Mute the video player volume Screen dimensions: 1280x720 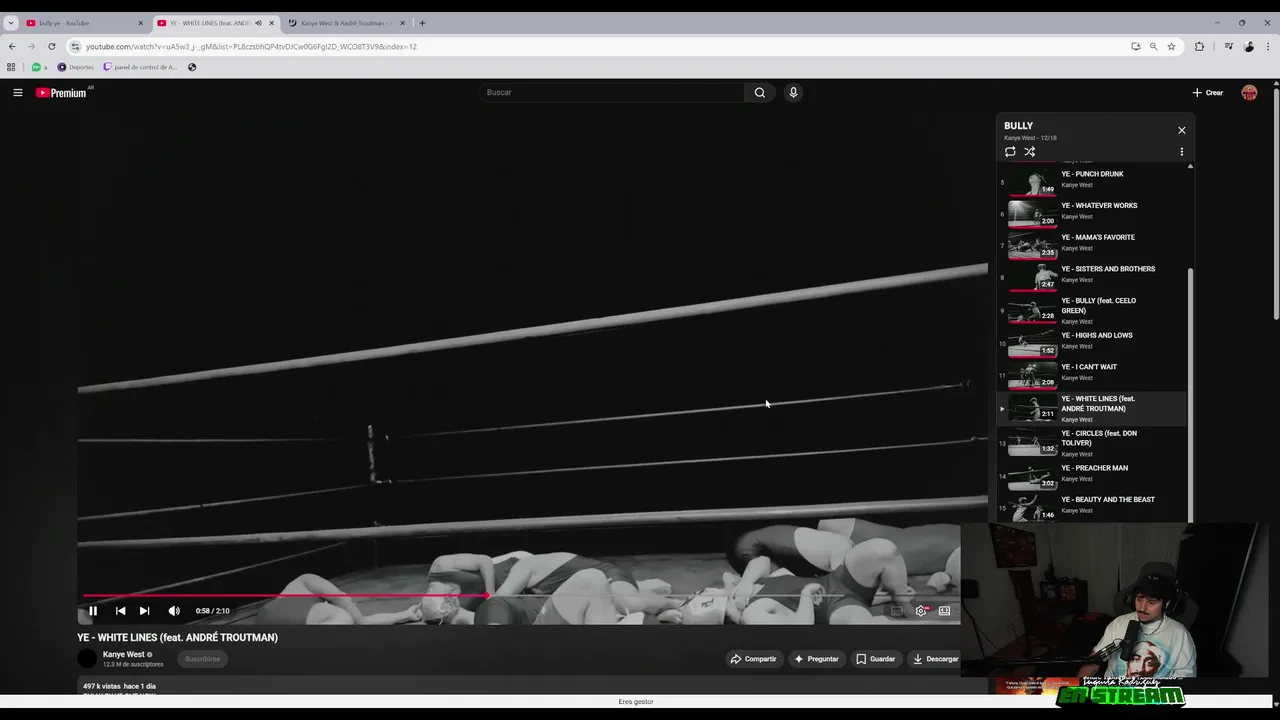coord(174,611)
